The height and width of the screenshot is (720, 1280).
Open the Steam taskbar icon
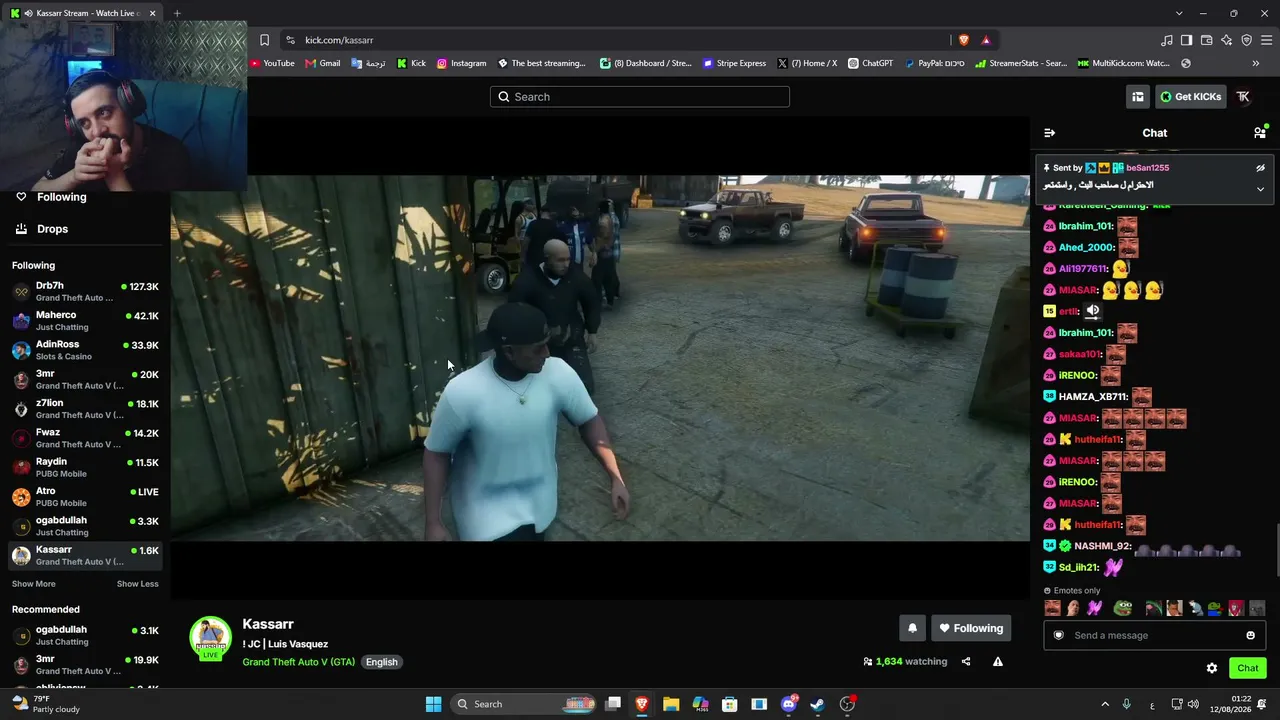point(817,704)
